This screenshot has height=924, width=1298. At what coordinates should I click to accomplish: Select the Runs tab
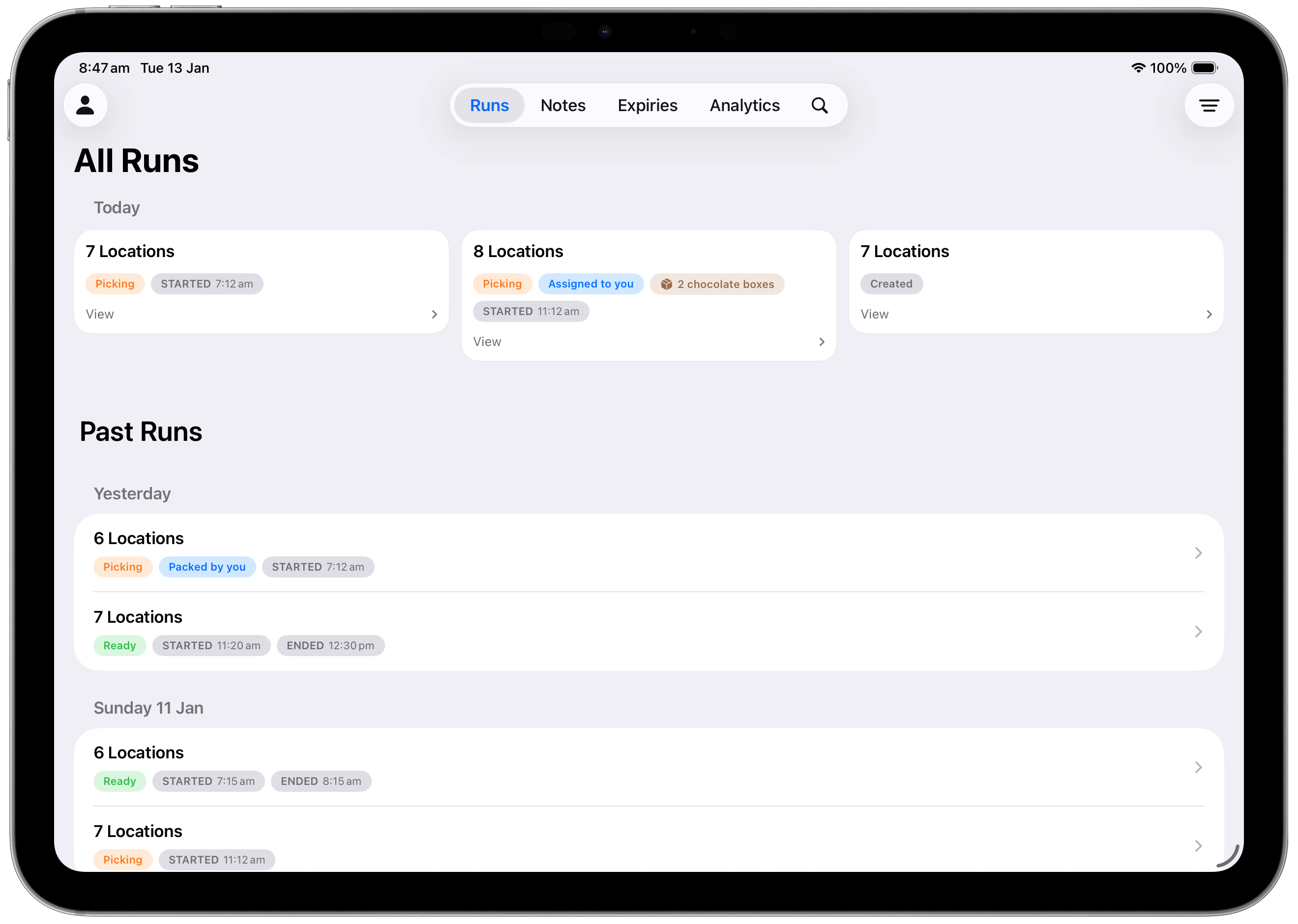point(489,105)
